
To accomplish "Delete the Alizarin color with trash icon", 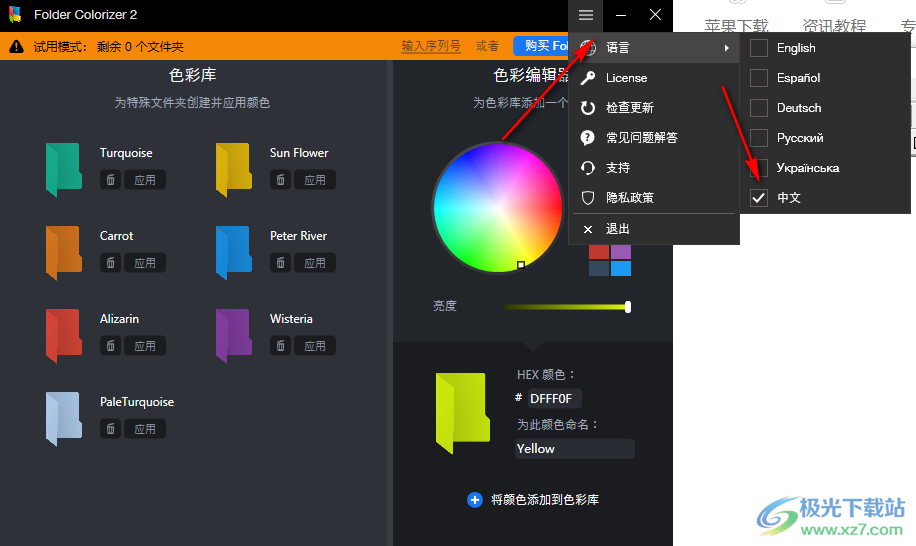I will (x=110, y=346).
